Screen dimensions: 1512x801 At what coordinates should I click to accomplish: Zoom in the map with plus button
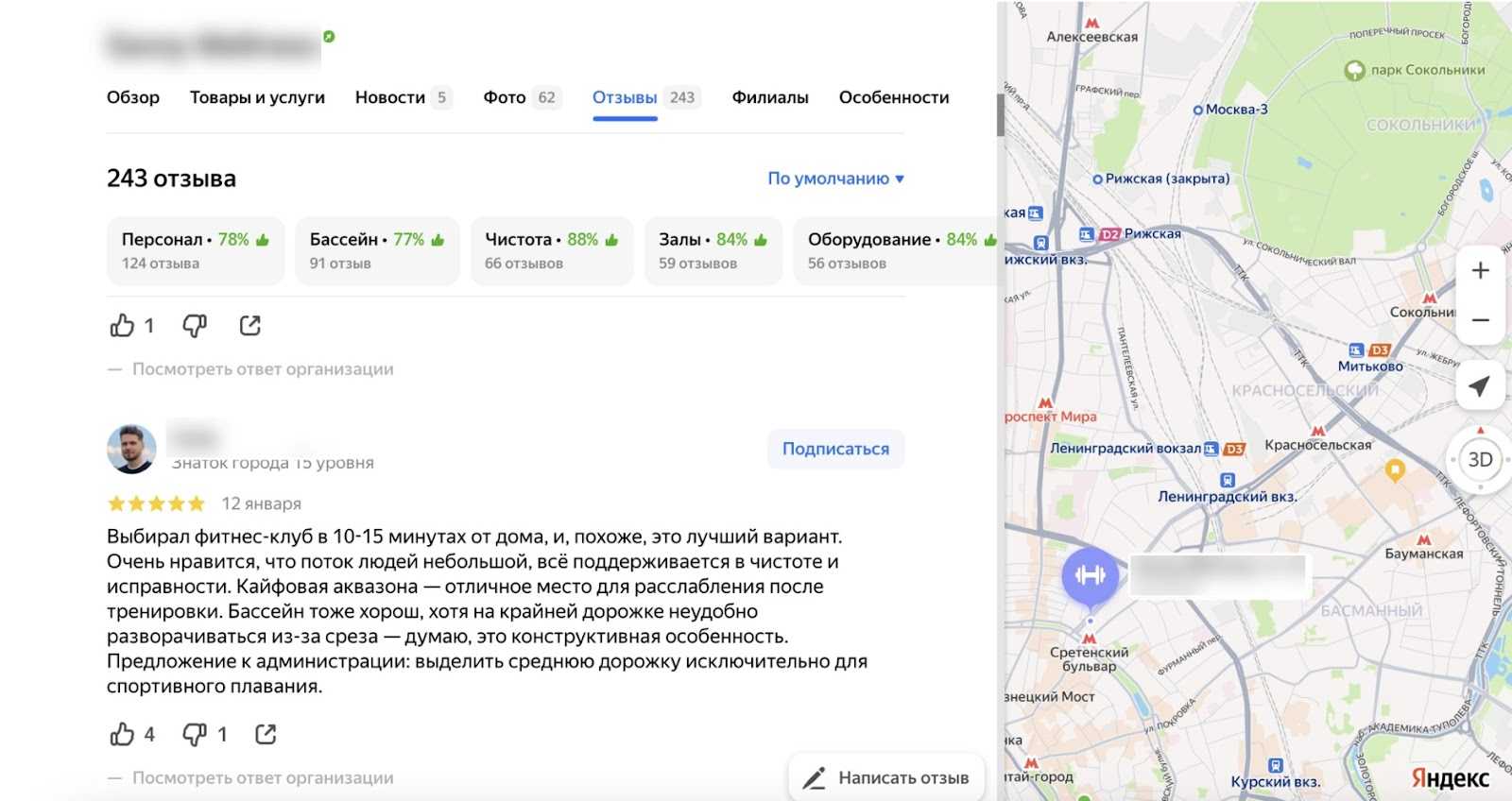1480,271
